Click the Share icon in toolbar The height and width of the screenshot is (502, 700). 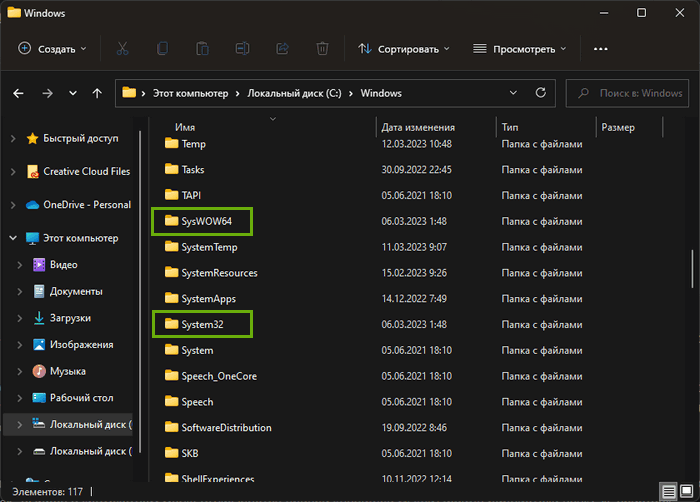click(282, 48)
